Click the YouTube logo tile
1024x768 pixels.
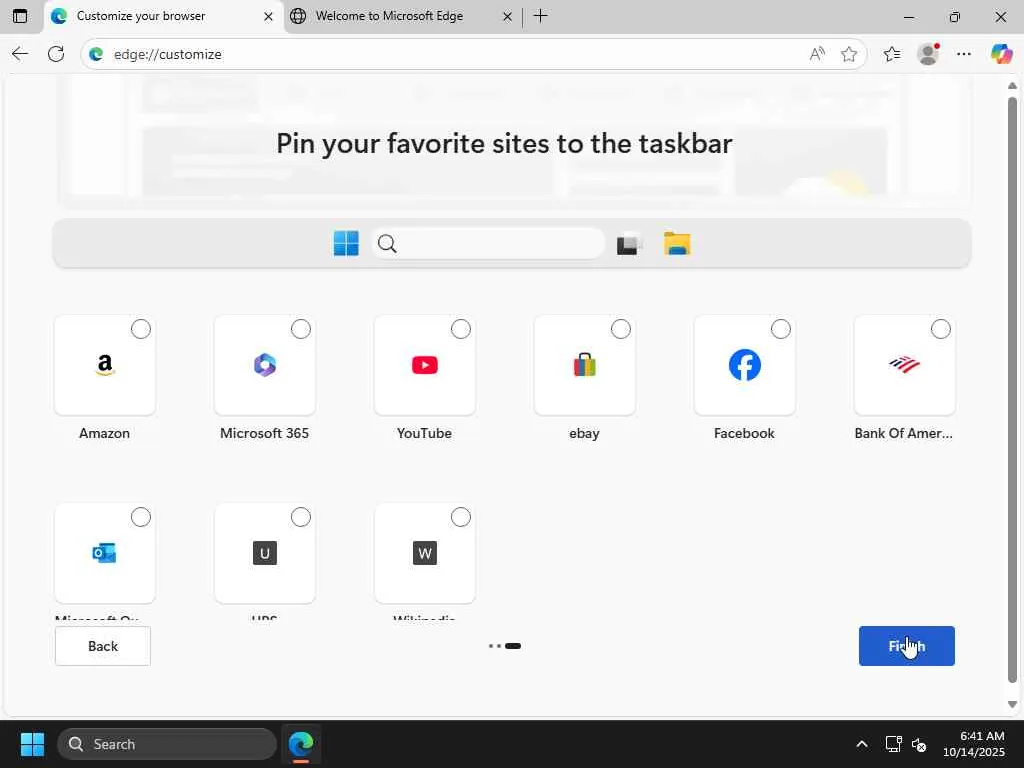[424, 365]
